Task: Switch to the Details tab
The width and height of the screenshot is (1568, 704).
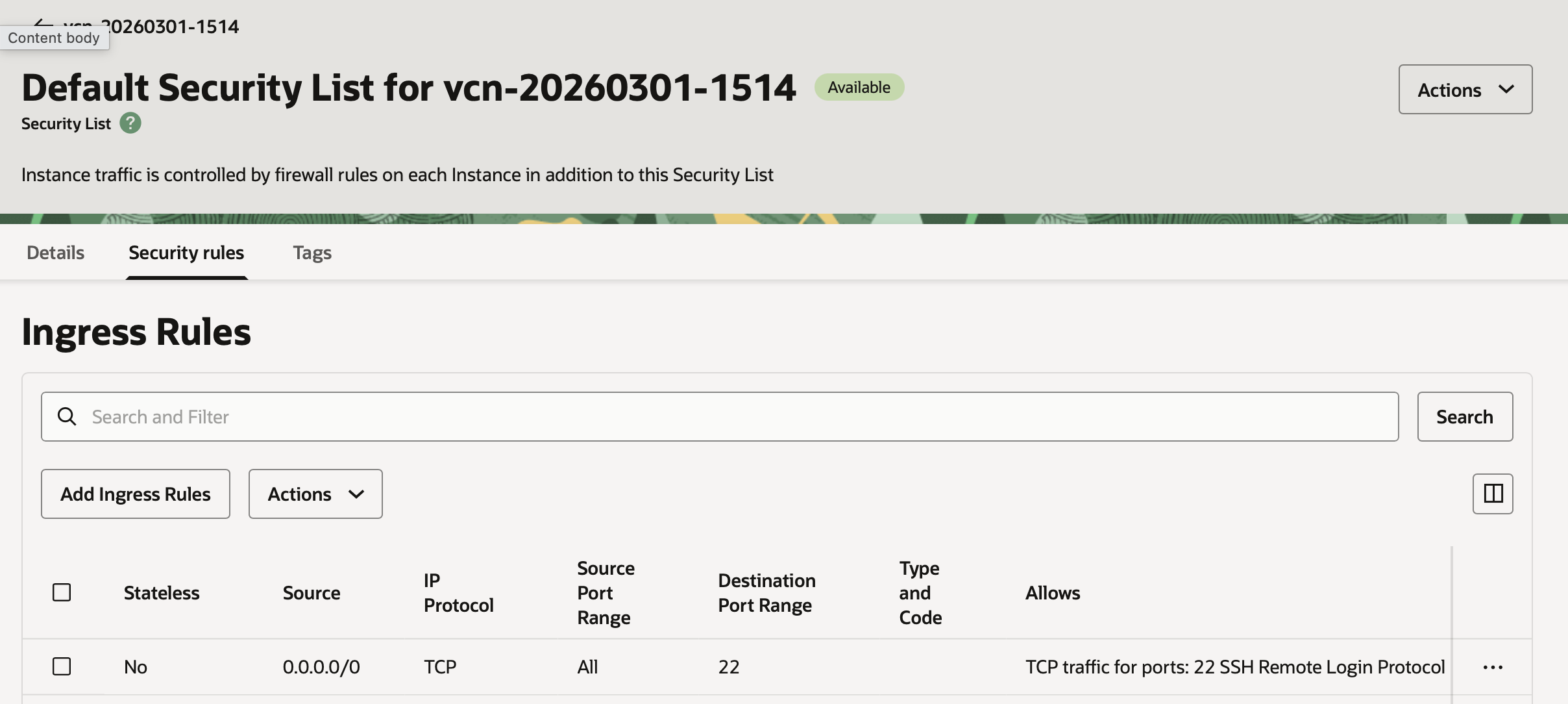Action: [56, 253]
